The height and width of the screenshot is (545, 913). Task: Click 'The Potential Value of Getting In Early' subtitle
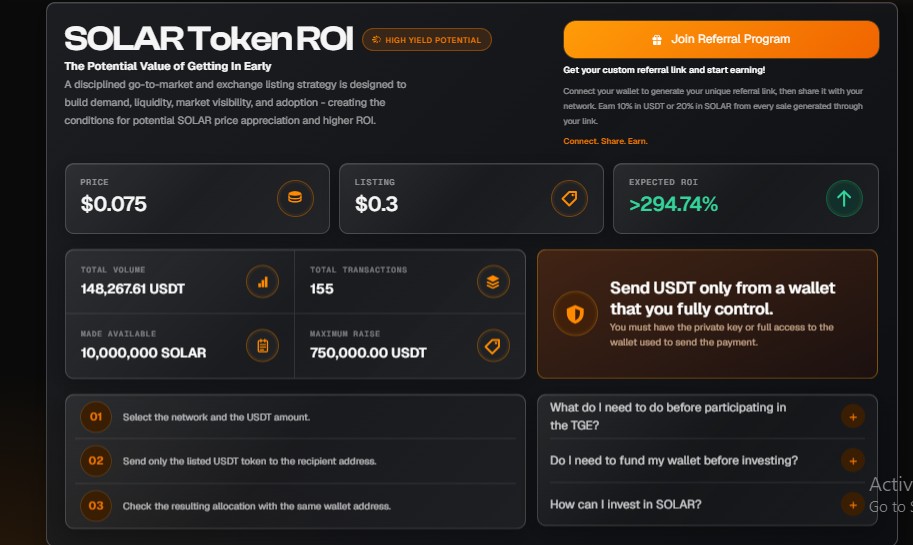click(168, 66)
